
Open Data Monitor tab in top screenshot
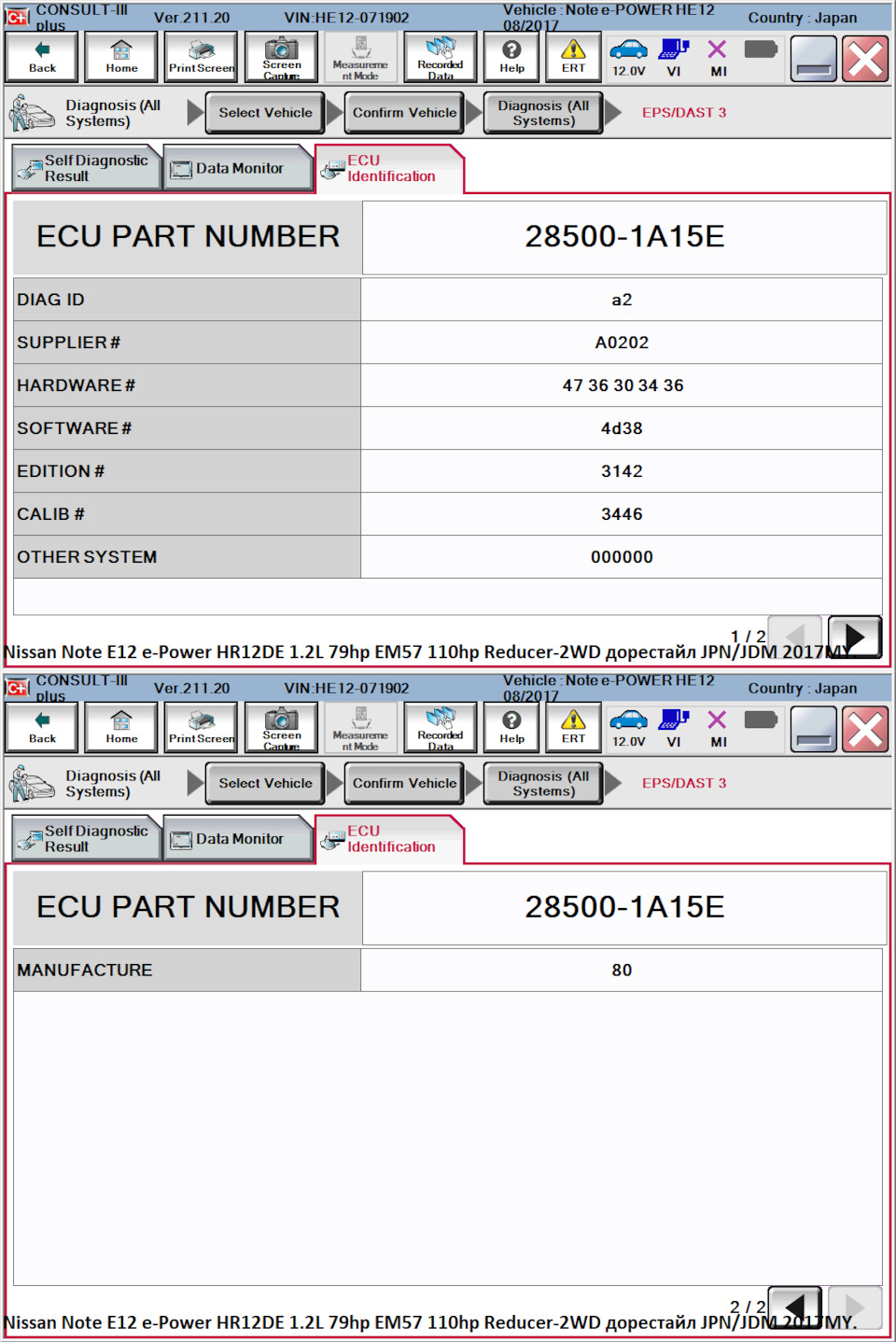coord(237,168)
